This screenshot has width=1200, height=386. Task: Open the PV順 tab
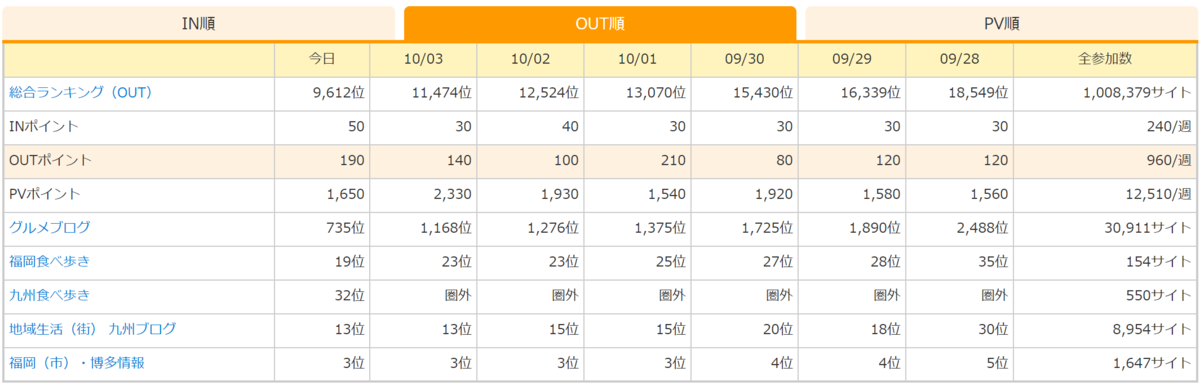pos(1001,23)
